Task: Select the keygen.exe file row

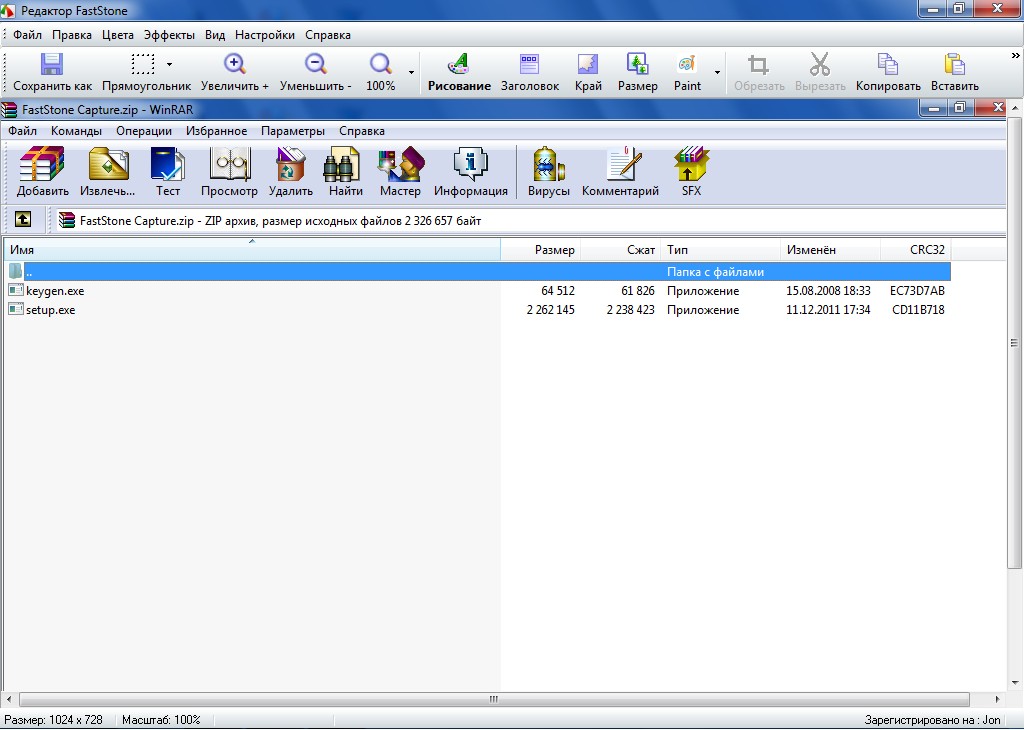Action: click(x=477, y=291)
